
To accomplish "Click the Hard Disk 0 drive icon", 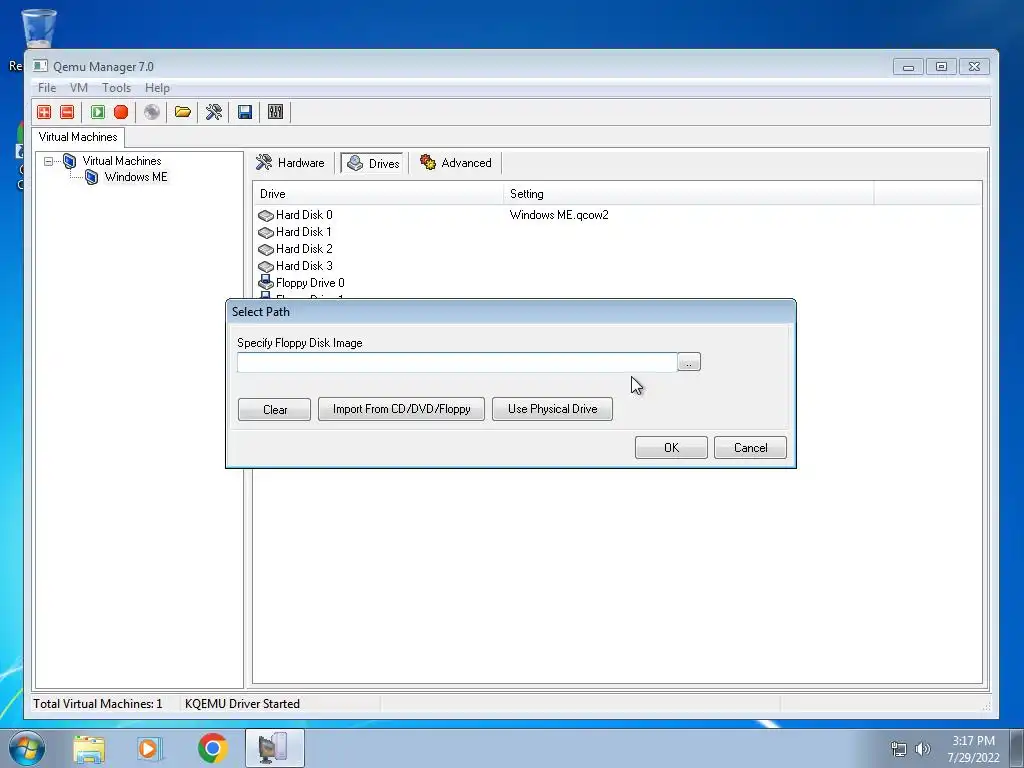I will coord(265,216).
